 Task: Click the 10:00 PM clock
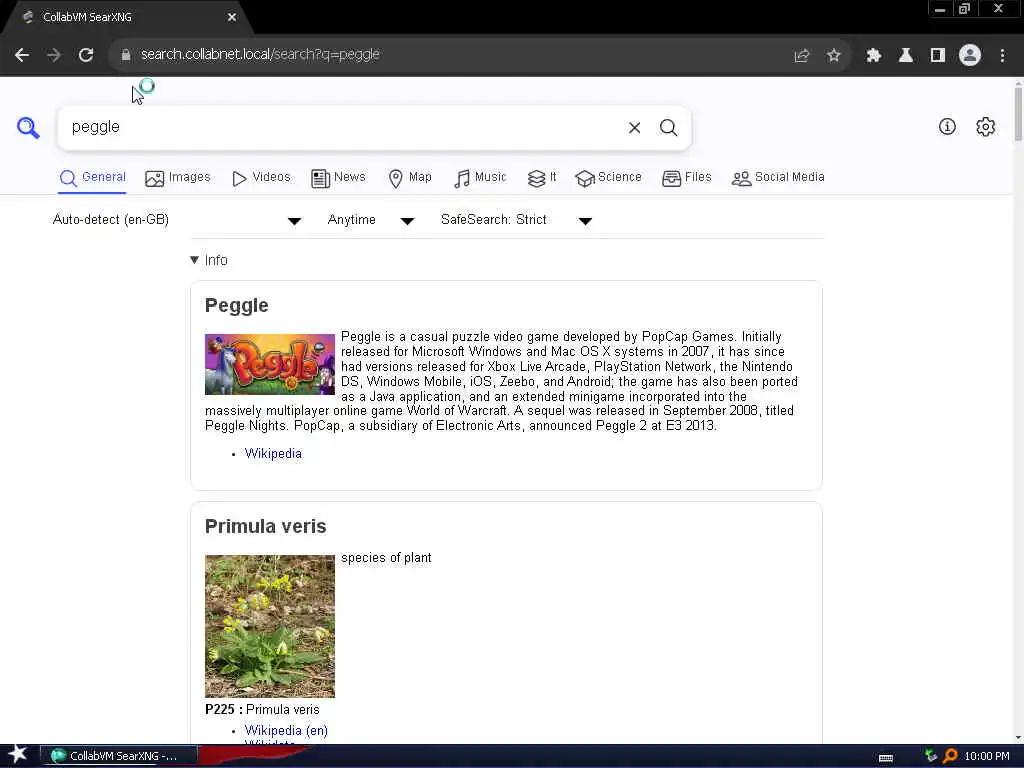tap(987, 756)
